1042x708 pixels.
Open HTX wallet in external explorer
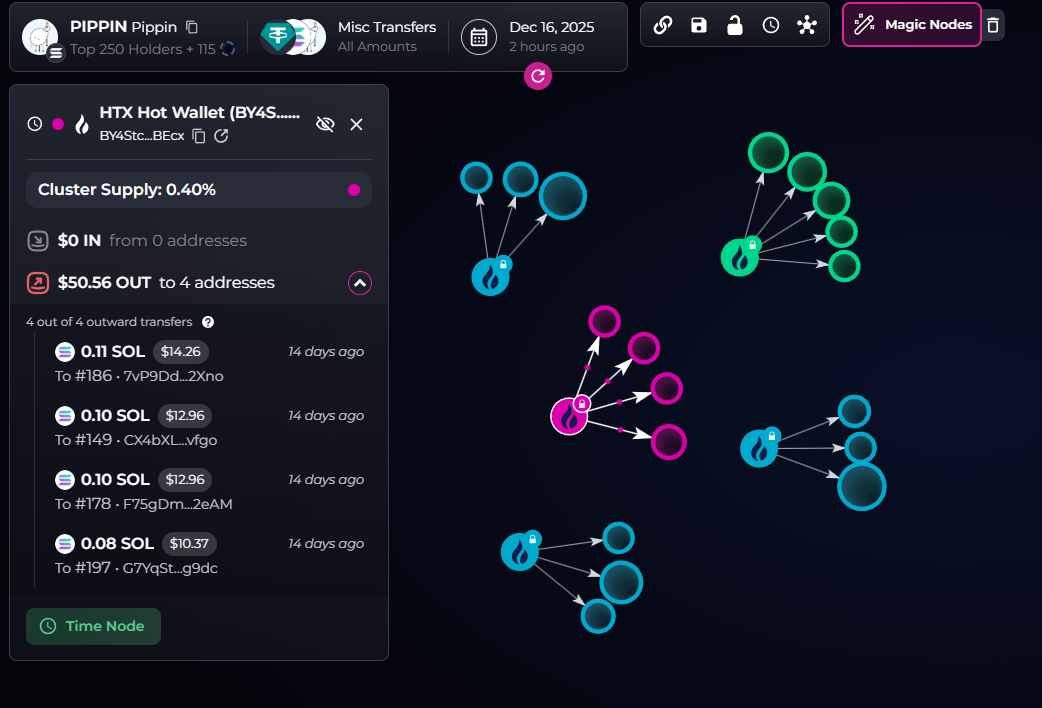(x=222, y=136)
